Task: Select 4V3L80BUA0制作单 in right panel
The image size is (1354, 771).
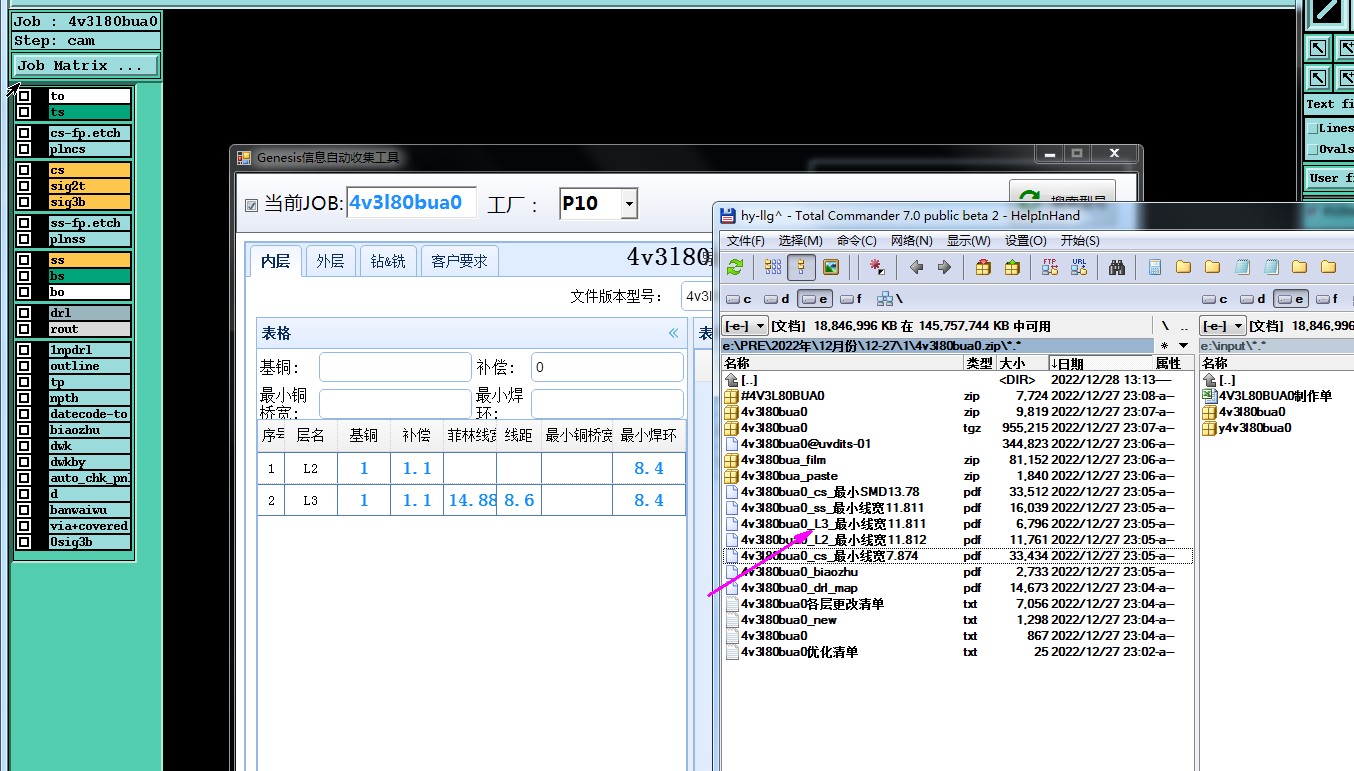Action: (1267, 396)
